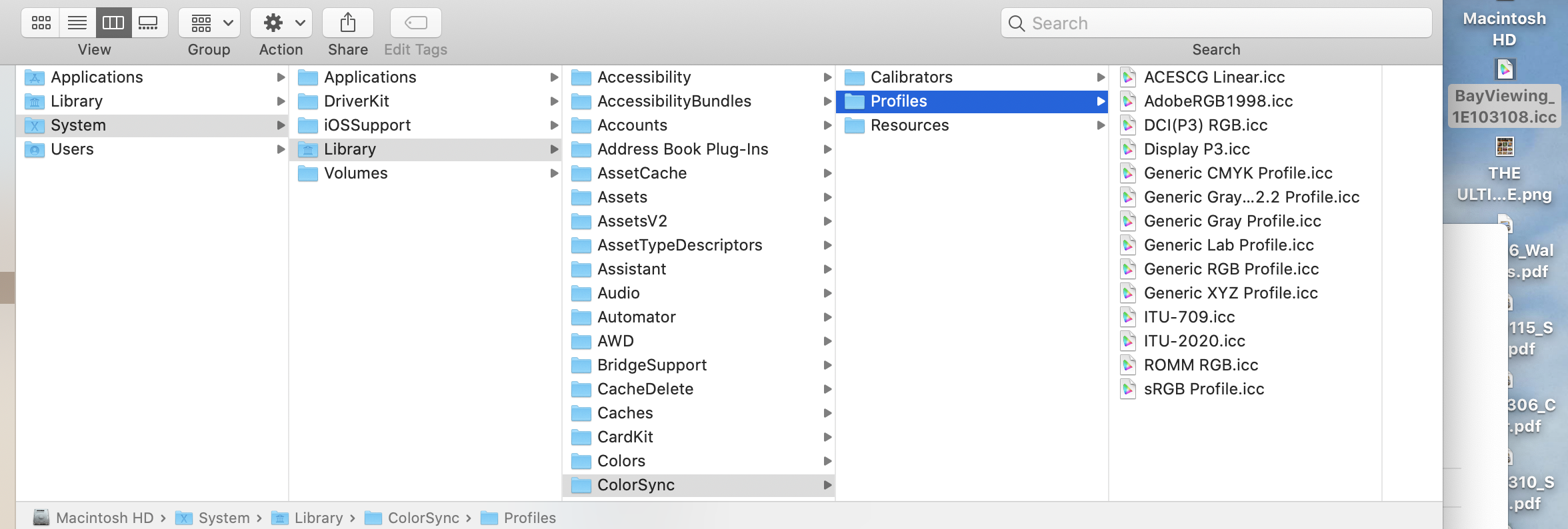This screenshot has width=1568, height=529.
Task: Open the Action gear menu
Action: [x=281, y=23]
